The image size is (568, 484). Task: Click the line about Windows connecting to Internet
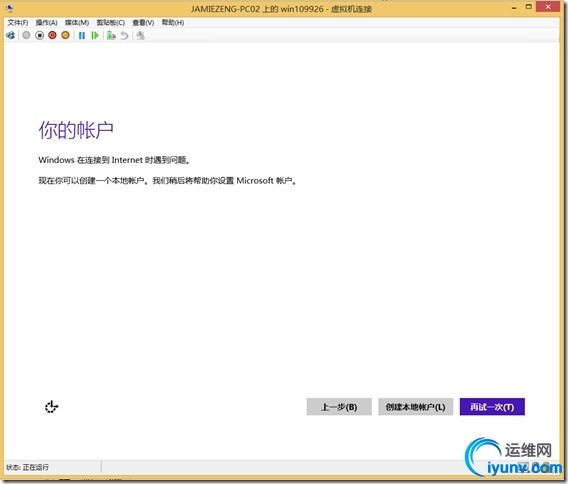click(114, 160)
